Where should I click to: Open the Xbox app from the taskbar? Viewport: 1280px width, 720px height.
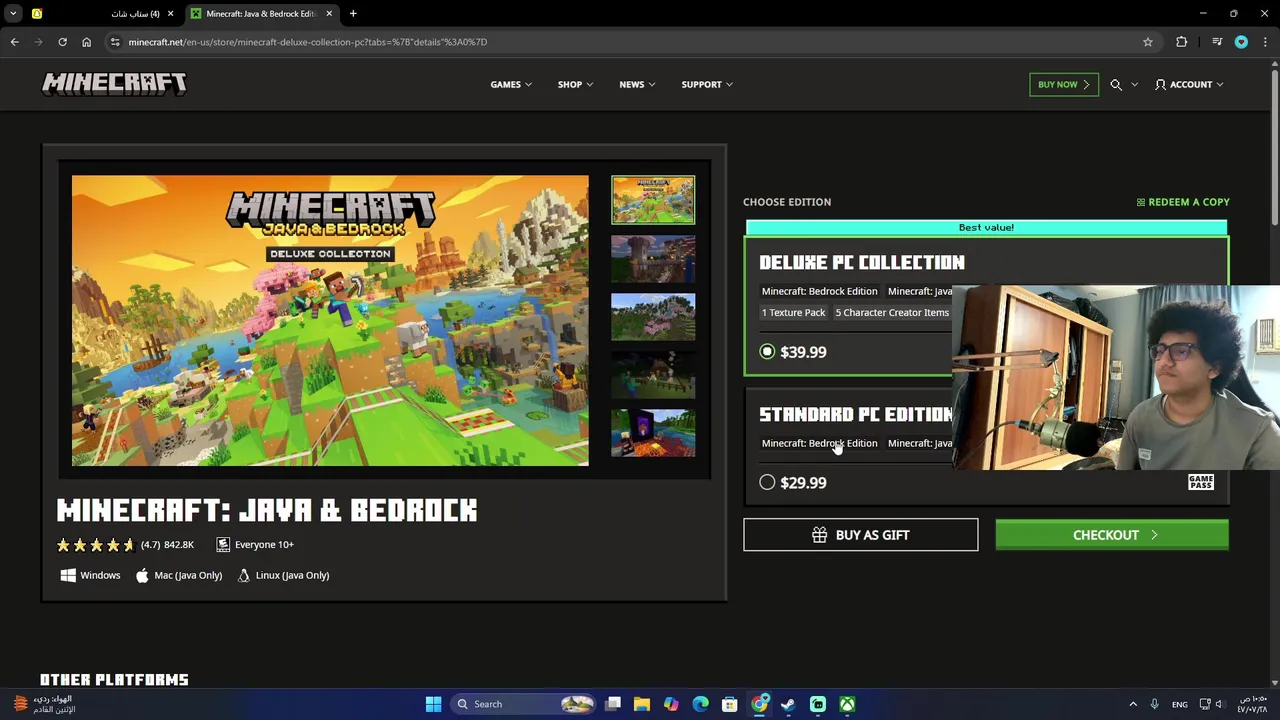pos(847,704)
